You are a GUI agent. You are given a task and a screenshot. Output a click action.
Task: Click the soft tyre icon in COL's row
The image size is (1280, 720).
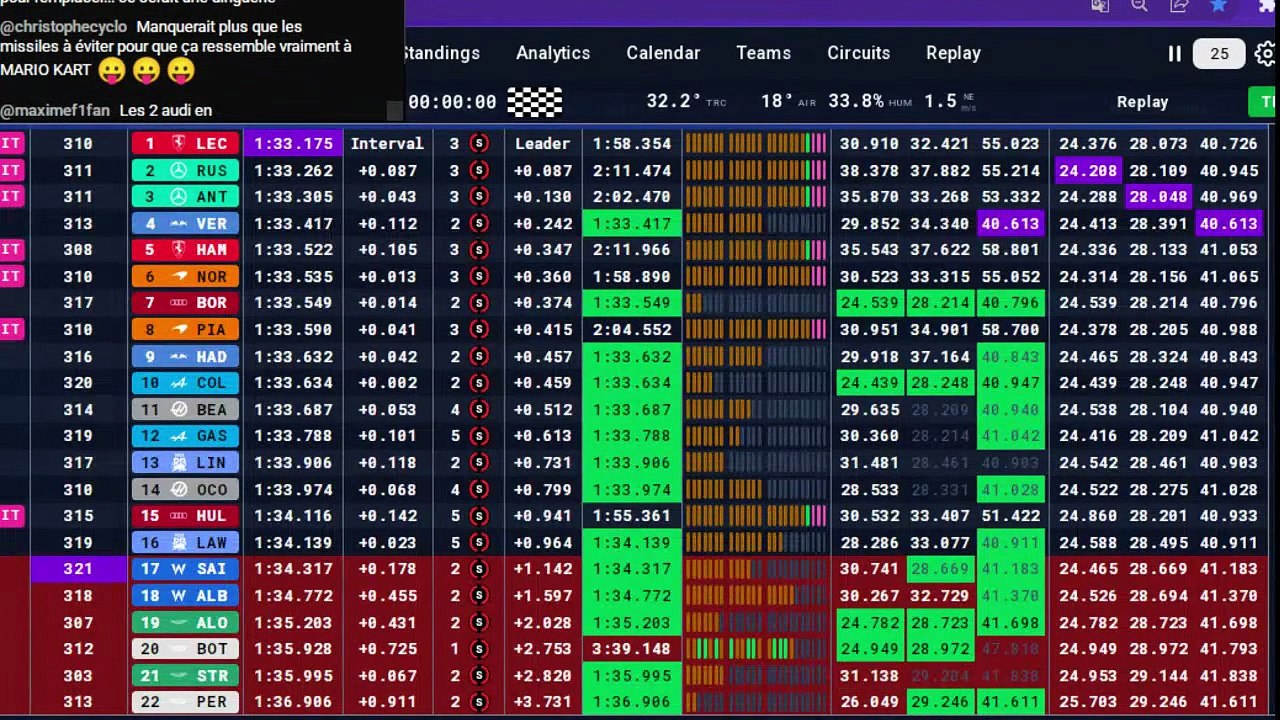[479, 382]
